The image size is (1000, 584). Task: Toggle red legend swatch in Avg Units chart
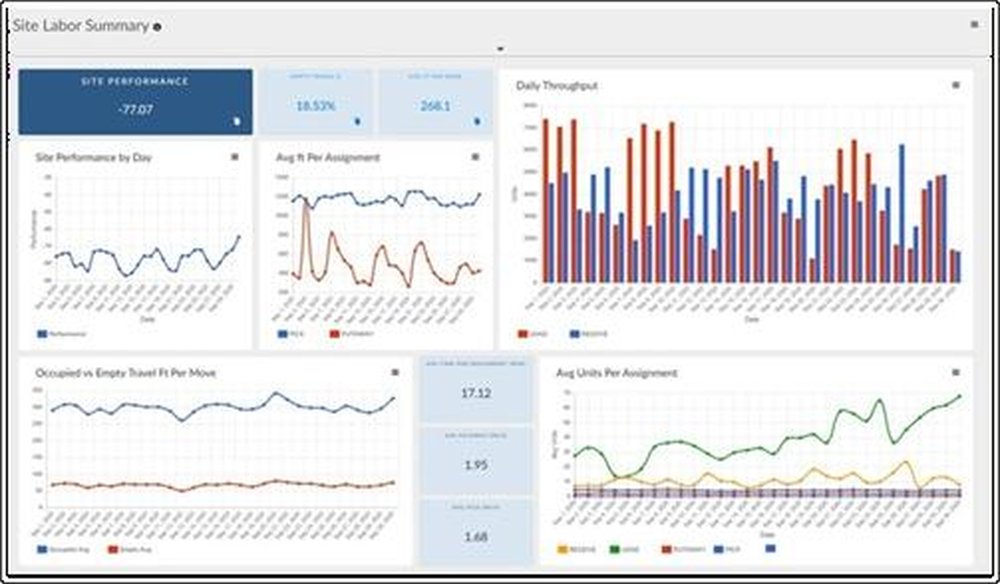coord(667,548)
